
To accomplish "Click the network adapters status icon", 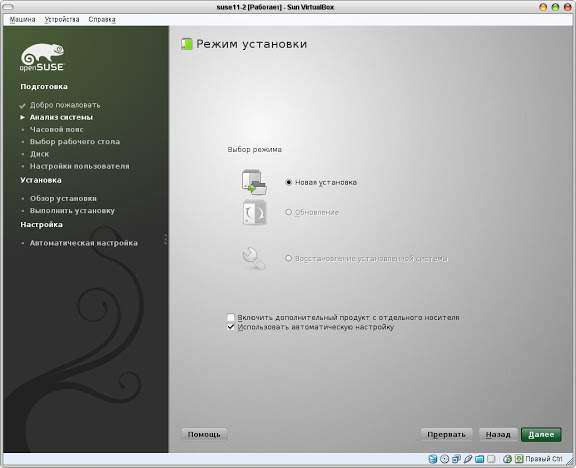I will click(456, 459).
